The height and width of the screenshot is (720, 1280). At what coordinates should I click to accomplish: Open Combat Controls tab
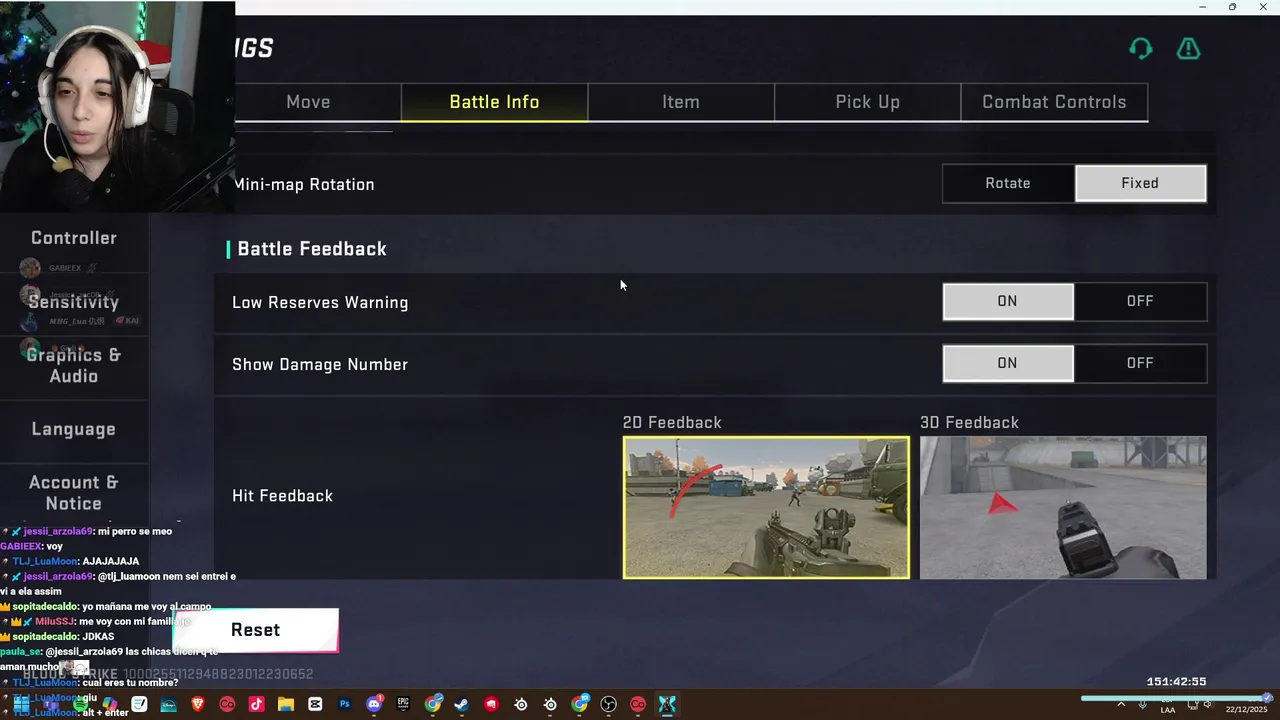[x=1054, y=102]
